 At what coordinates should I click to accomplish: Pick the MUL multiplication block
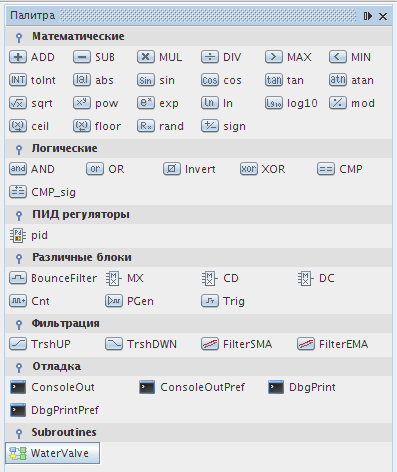pos(159,57)
